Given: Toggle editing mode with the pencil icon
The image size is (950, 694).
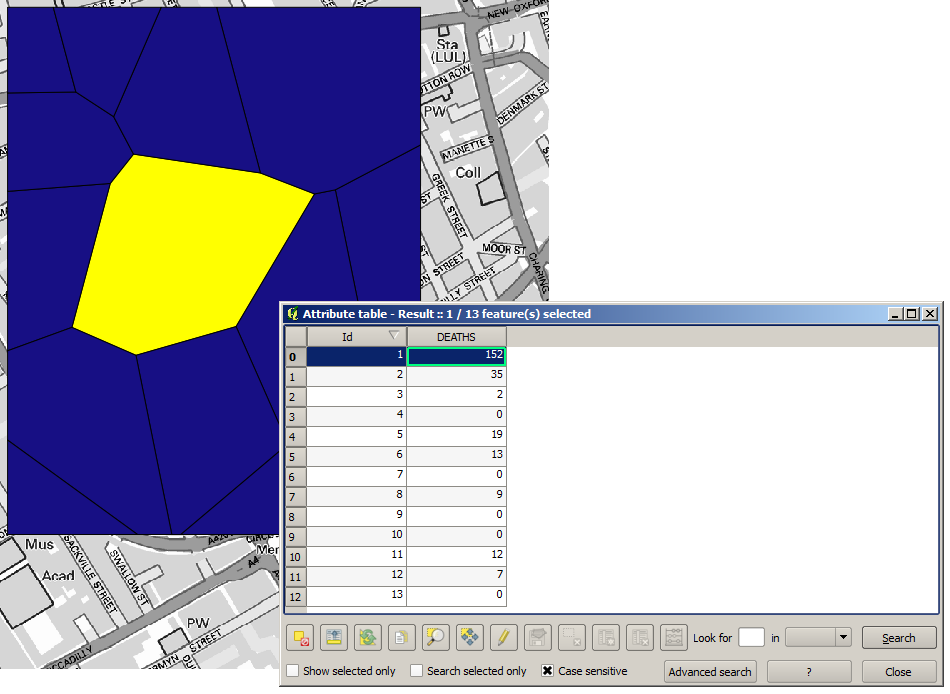Looking at the screenshot, I should tap(502, 637).
